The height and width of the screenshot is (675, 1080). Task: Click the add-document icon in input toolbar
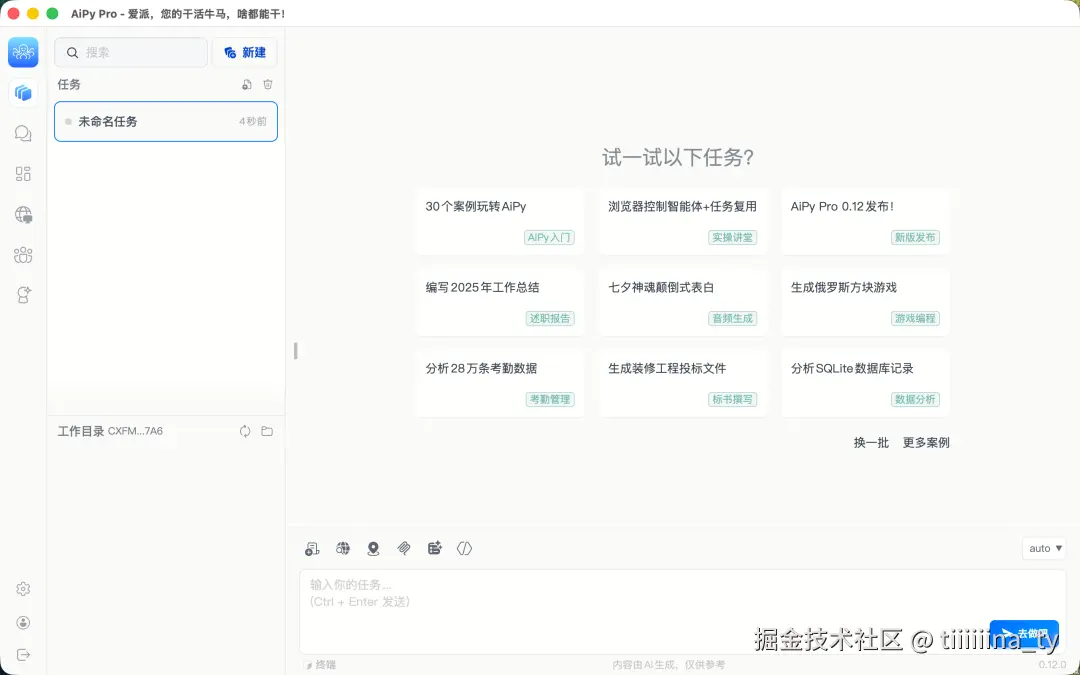click(x=311, y=548)
